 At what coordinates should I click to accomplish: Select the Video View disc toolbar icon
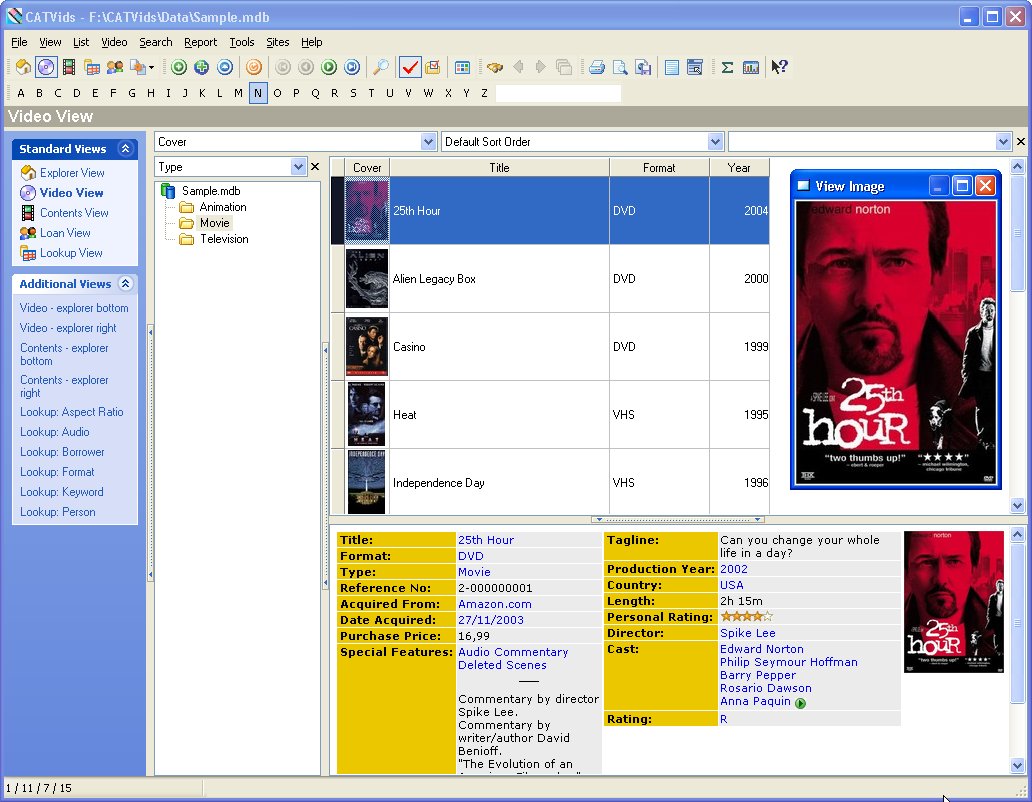pos(46,67)
